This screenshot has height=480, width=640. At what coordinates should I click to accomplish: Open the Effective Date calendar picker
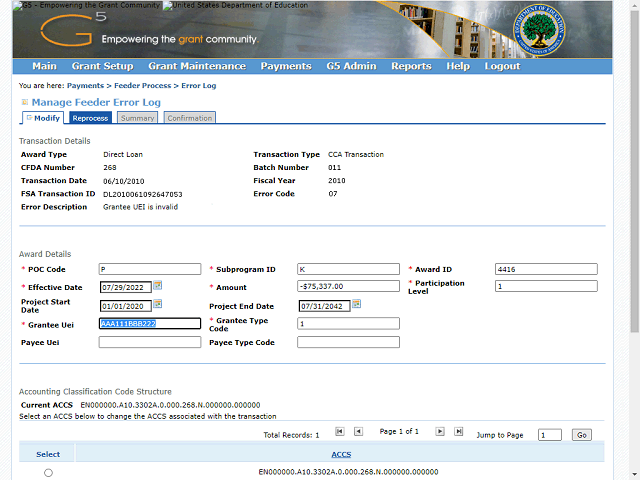157,286
